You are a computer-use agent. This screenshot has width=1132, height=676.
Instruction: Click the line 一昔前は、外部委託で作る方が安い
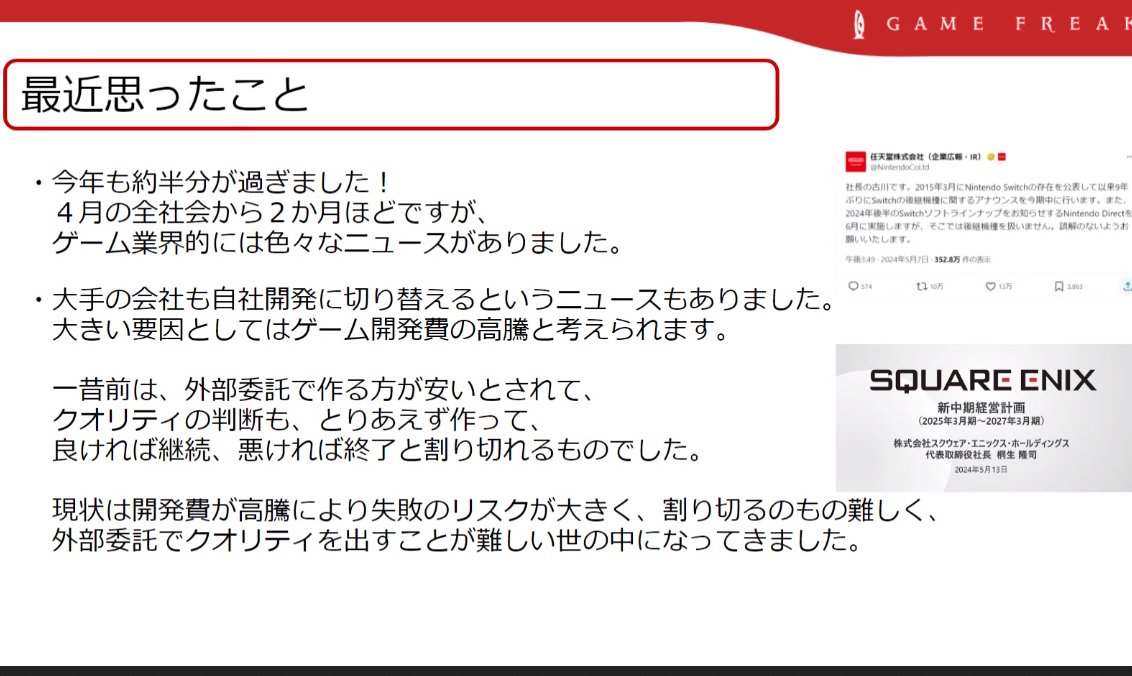pyautogui.click(x=323, y=389)
